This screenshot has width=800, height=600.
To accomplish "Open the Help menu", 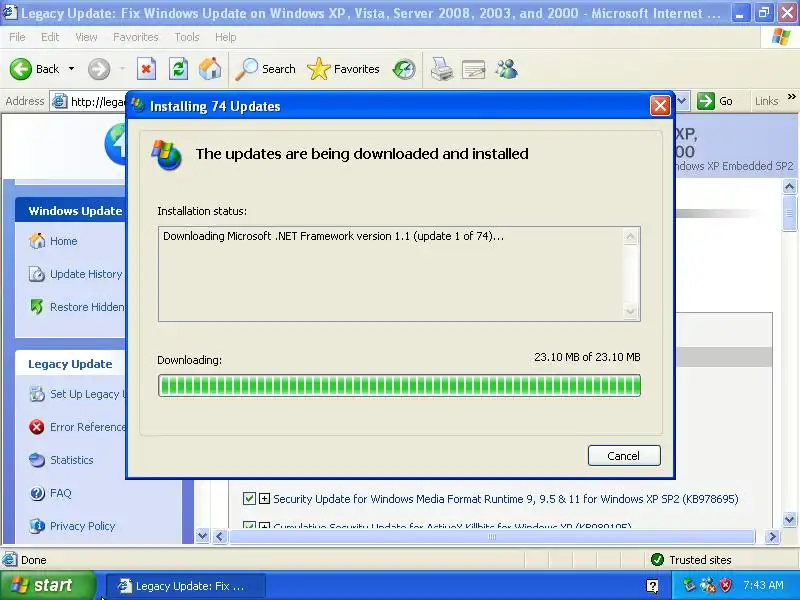I will 226,37.
